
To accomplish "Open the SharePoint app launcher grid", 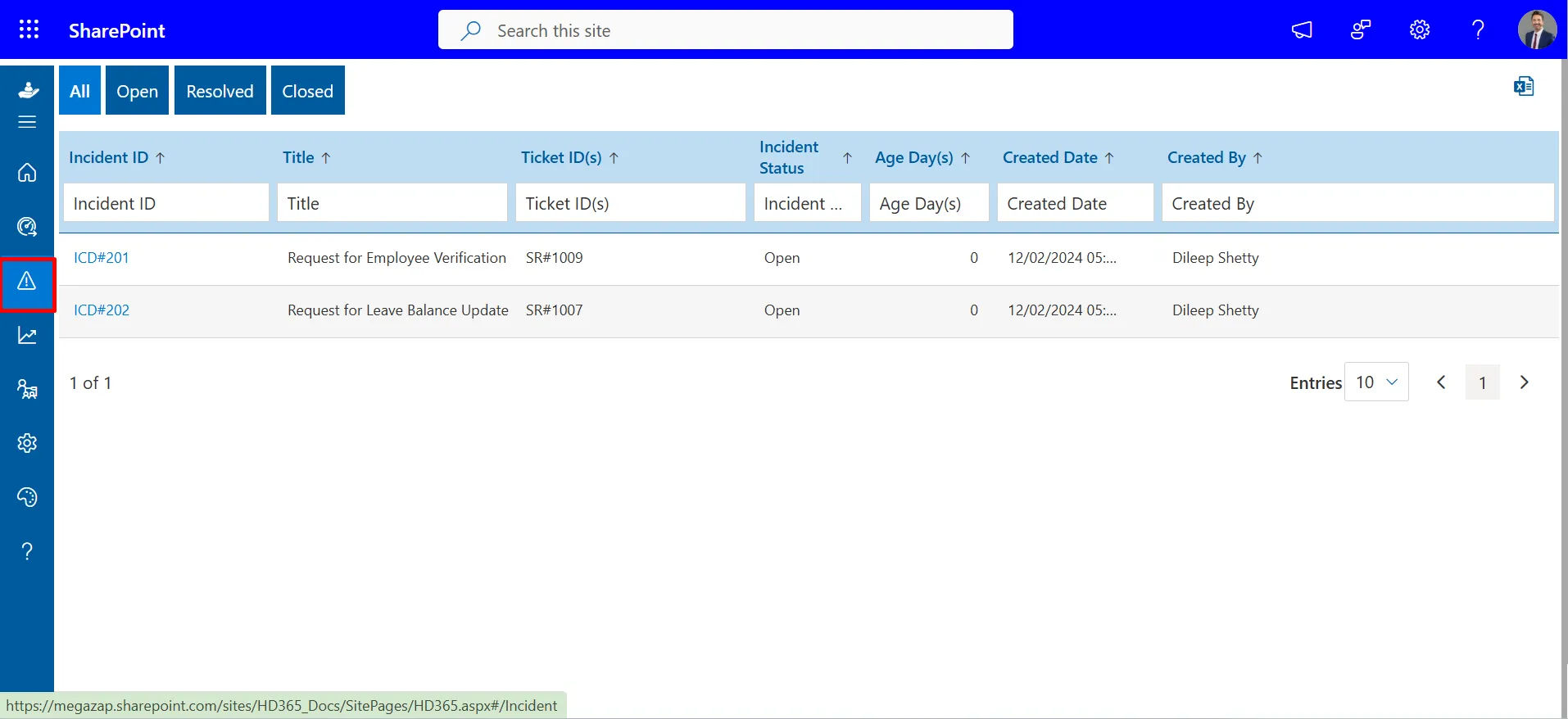I will (29, 29).
